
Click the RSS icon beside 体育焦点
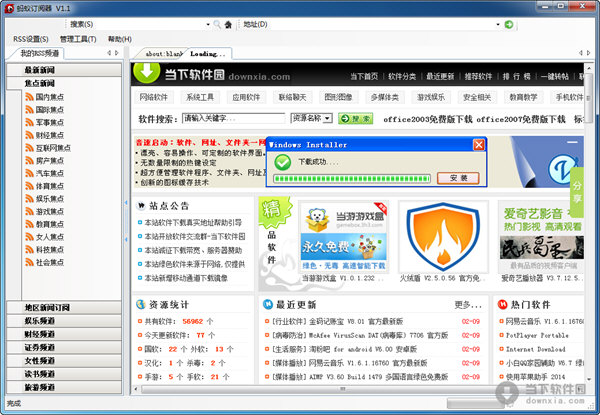(x=29, y=186)
